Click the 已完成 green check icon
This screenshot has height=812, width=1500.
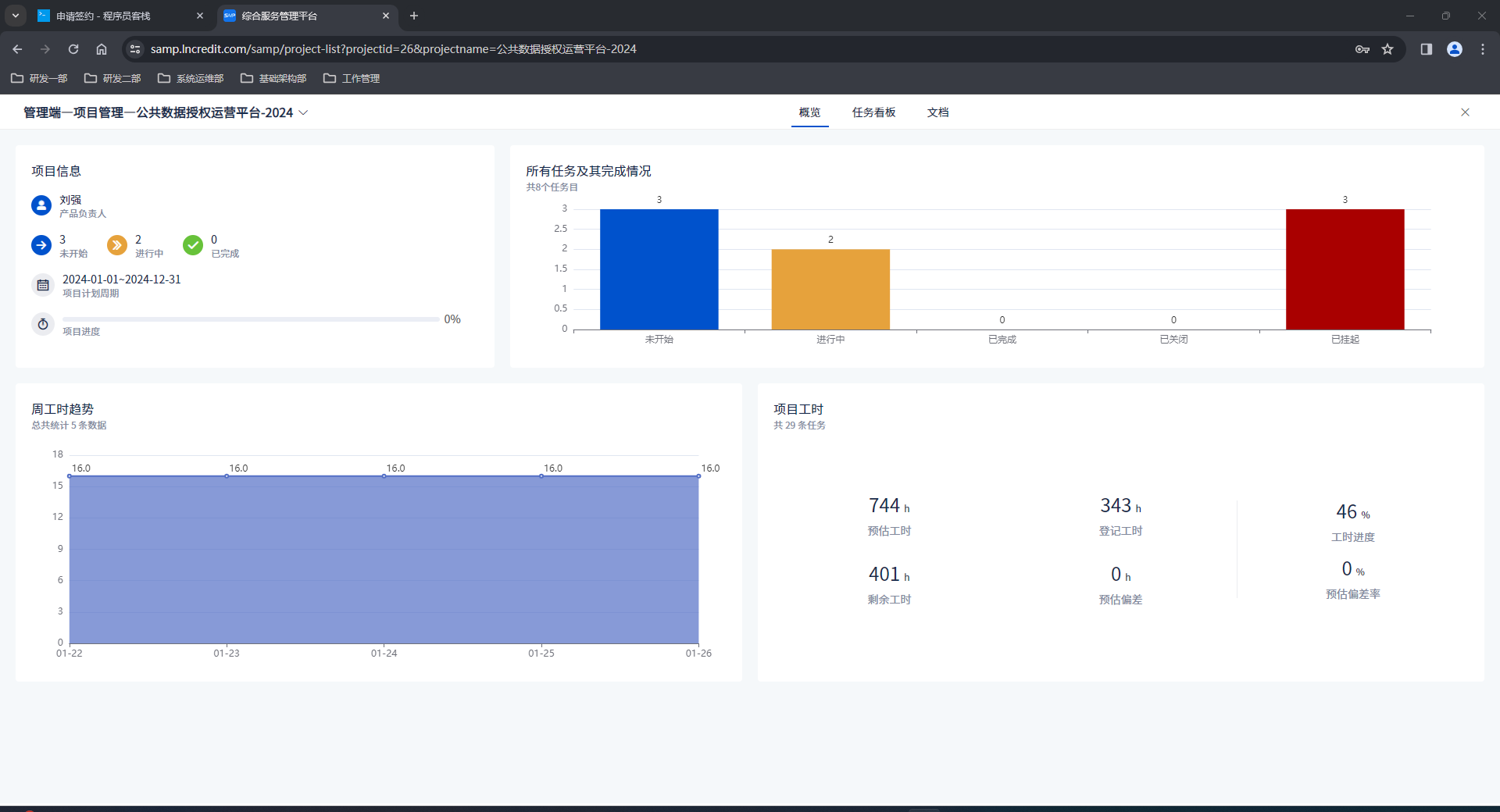193,245
